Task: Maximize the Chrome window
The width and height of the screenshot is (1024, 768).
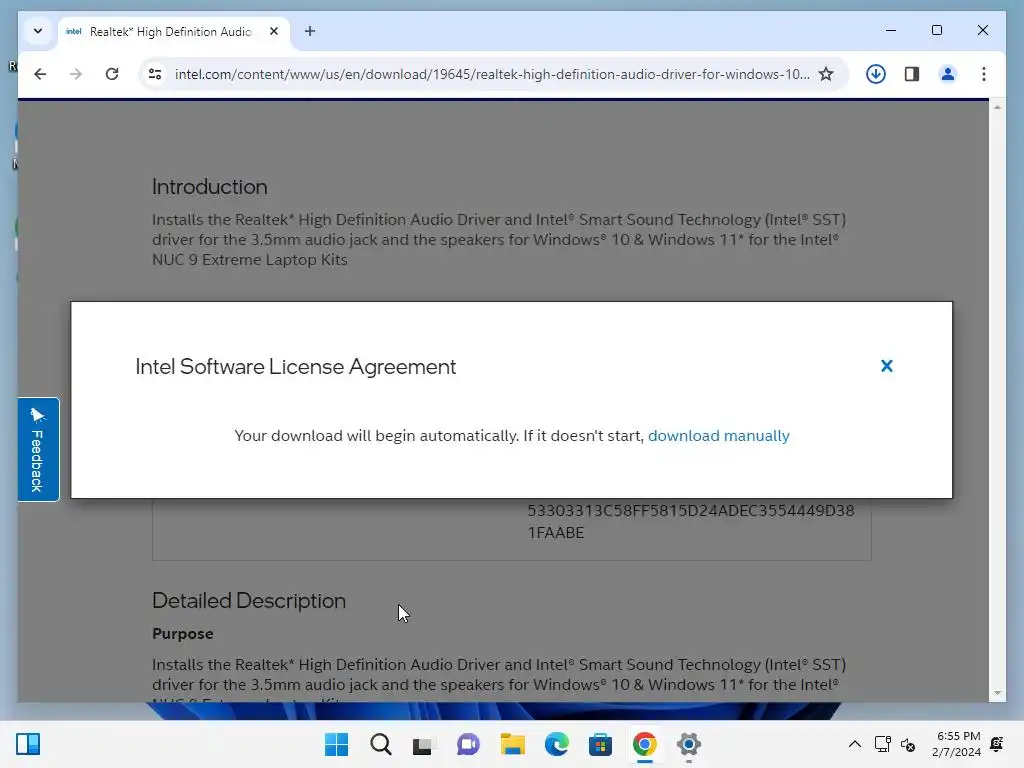Action: (936, 30)
